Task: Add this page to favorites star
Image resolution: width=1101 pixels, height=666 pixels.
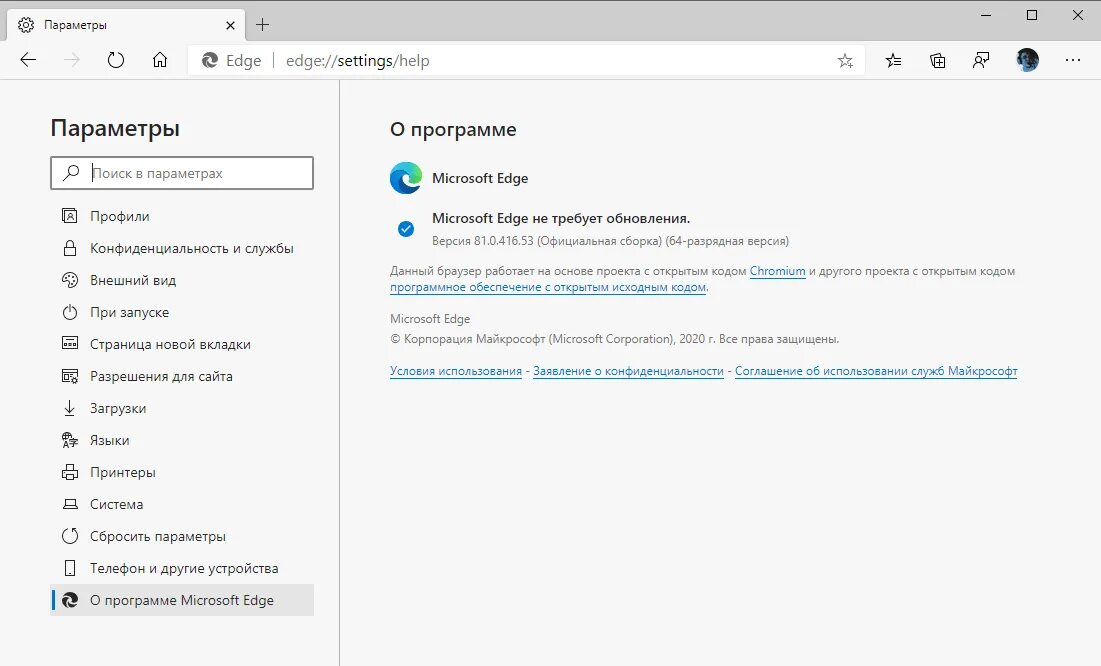Action: (845, 61)
